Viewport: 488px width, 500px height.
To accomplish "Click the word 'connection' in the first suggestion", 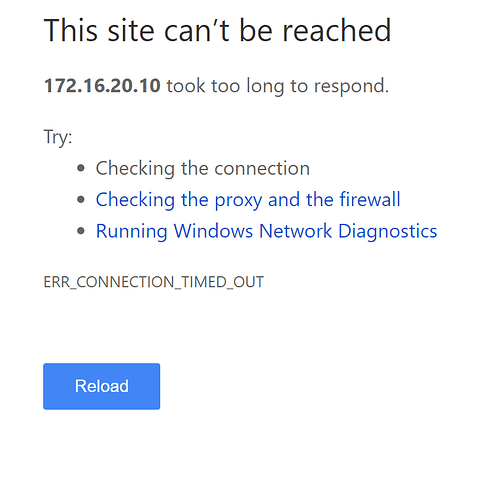I will point(262,169).
